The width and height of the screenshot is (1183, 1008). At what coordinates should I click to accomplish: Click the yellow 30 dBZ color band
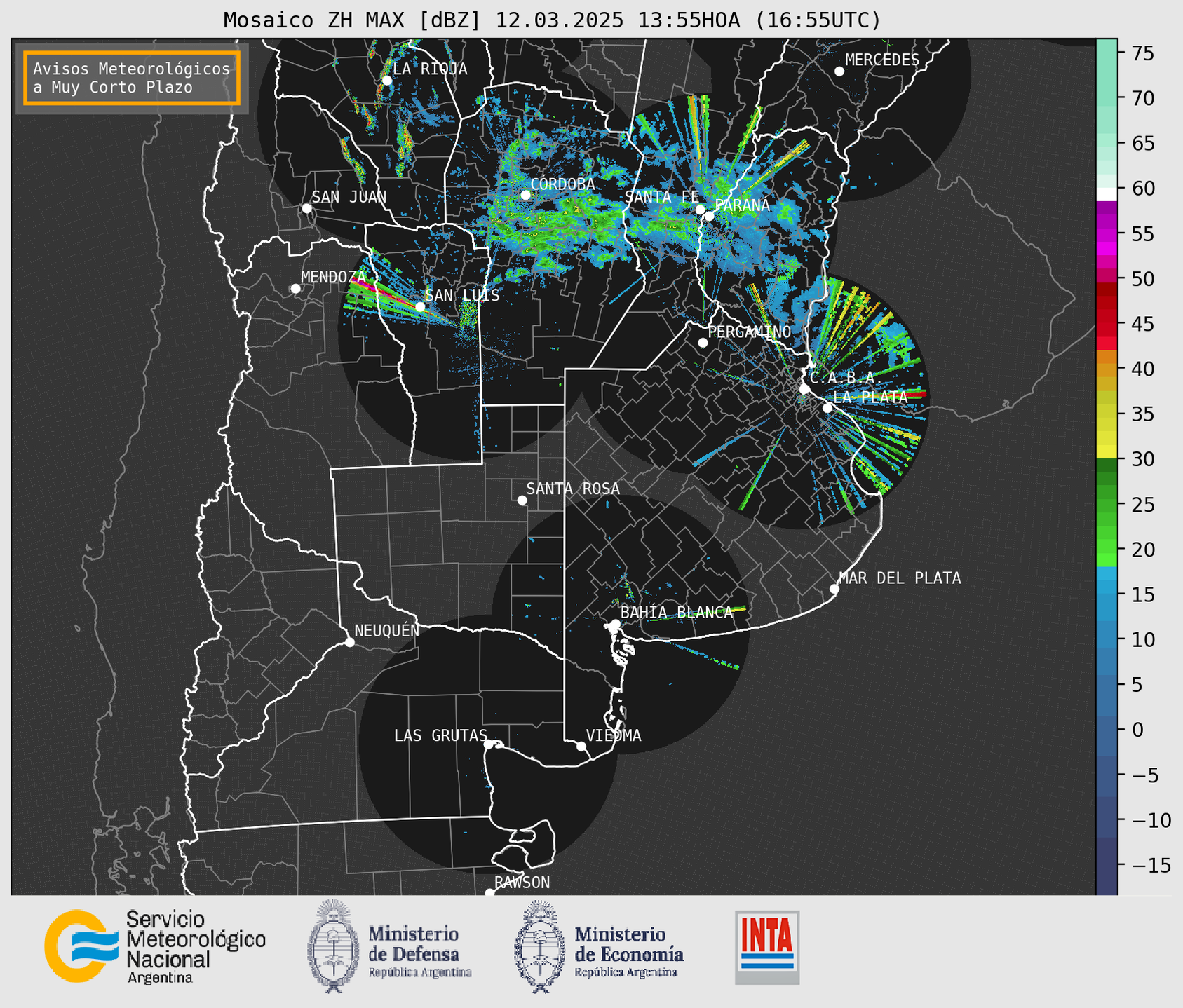point(1107,451)
